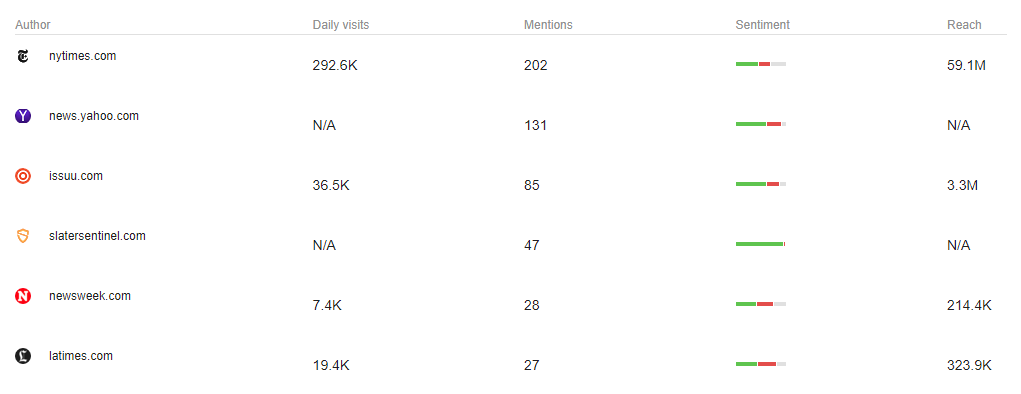This screenshot has width=1021, height=394.
Task: Open the news.yahoo.com author link
Action: click(x=94, y=116)
